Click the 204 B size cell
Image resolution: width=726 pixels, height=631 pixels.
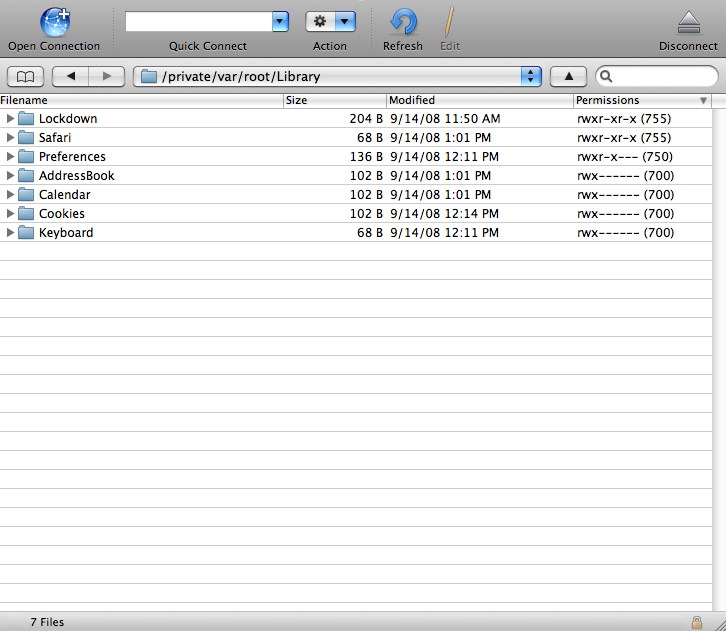pos(366,119)
